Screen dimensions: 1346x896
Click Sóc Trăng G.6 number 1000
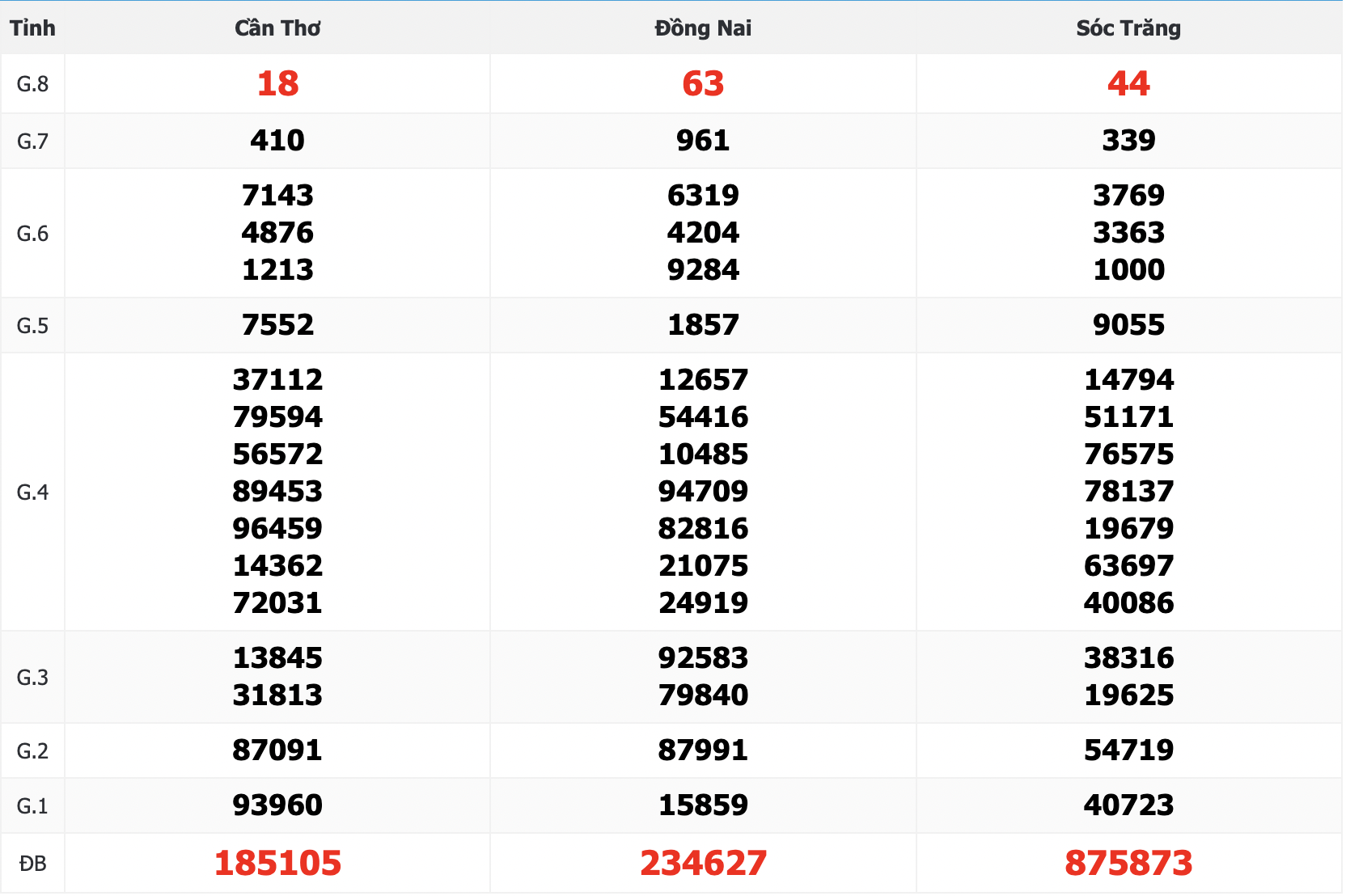[x=1128, y=269]
